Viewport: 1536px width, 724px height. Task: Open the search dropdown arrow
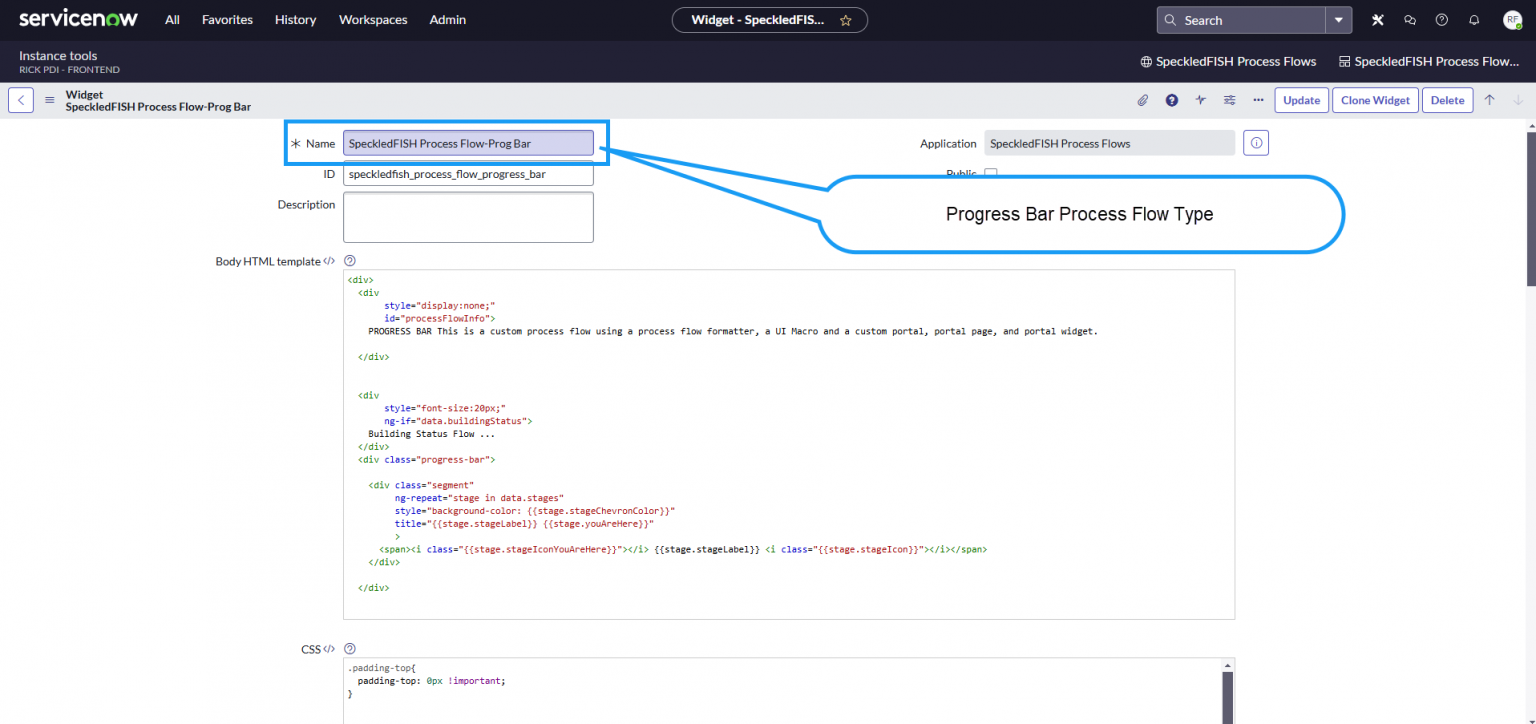[1339, 19]
